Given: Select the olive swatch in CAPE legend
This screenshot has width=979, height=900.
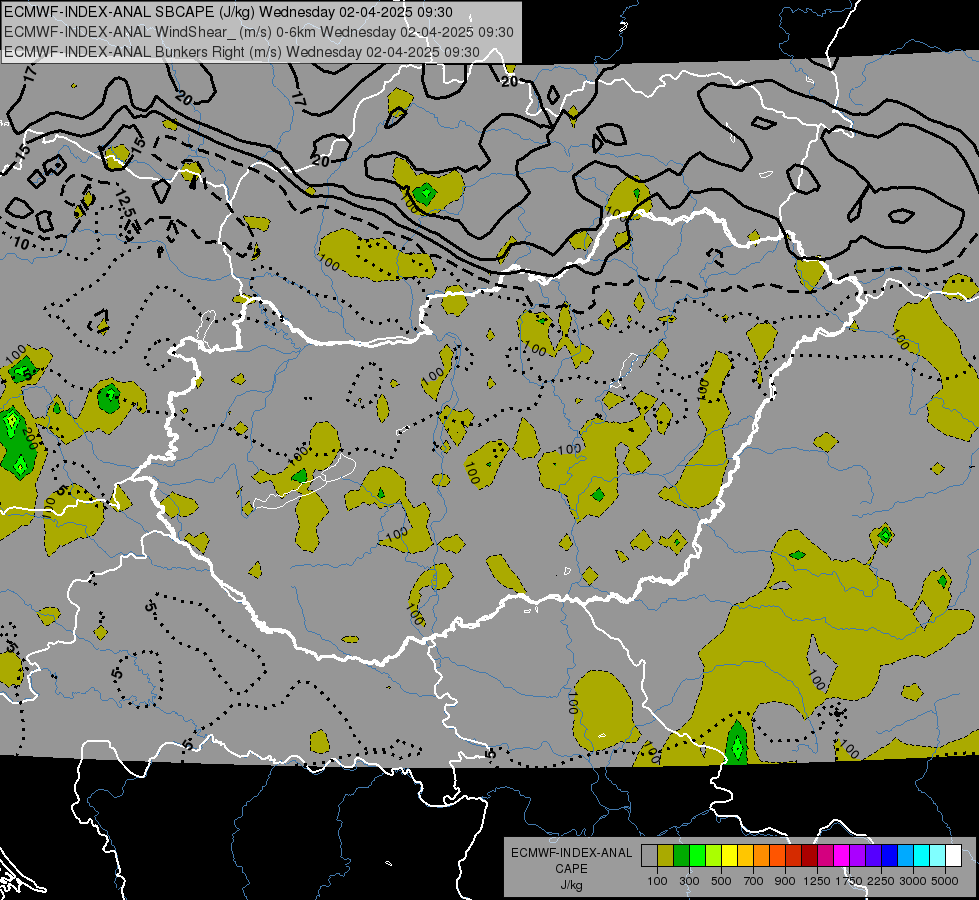Looking at the screenshot, I should tap(666, 855).
